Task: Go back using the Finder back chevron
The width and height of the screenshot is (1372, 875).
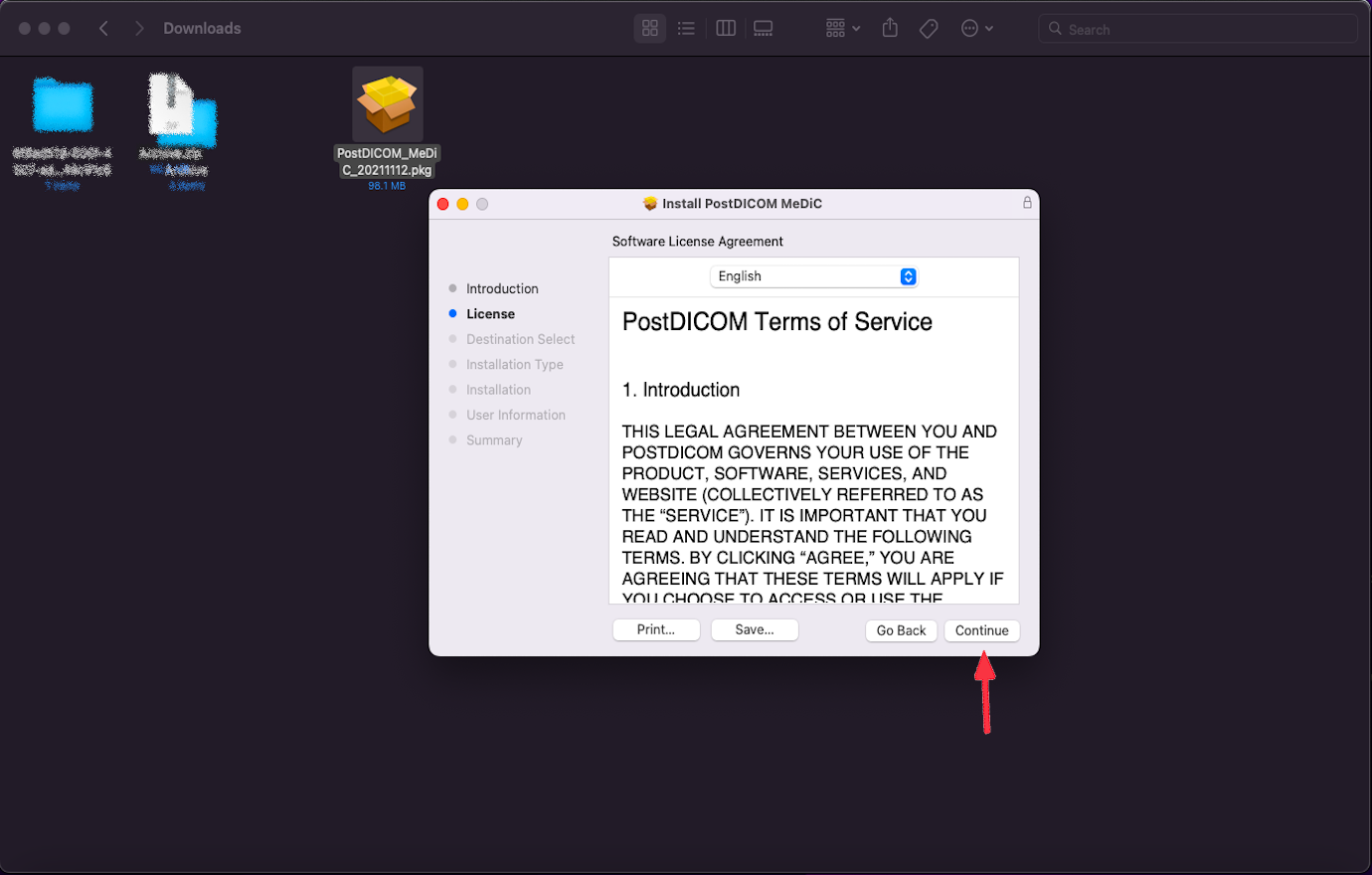Action: tap(103, 28)
